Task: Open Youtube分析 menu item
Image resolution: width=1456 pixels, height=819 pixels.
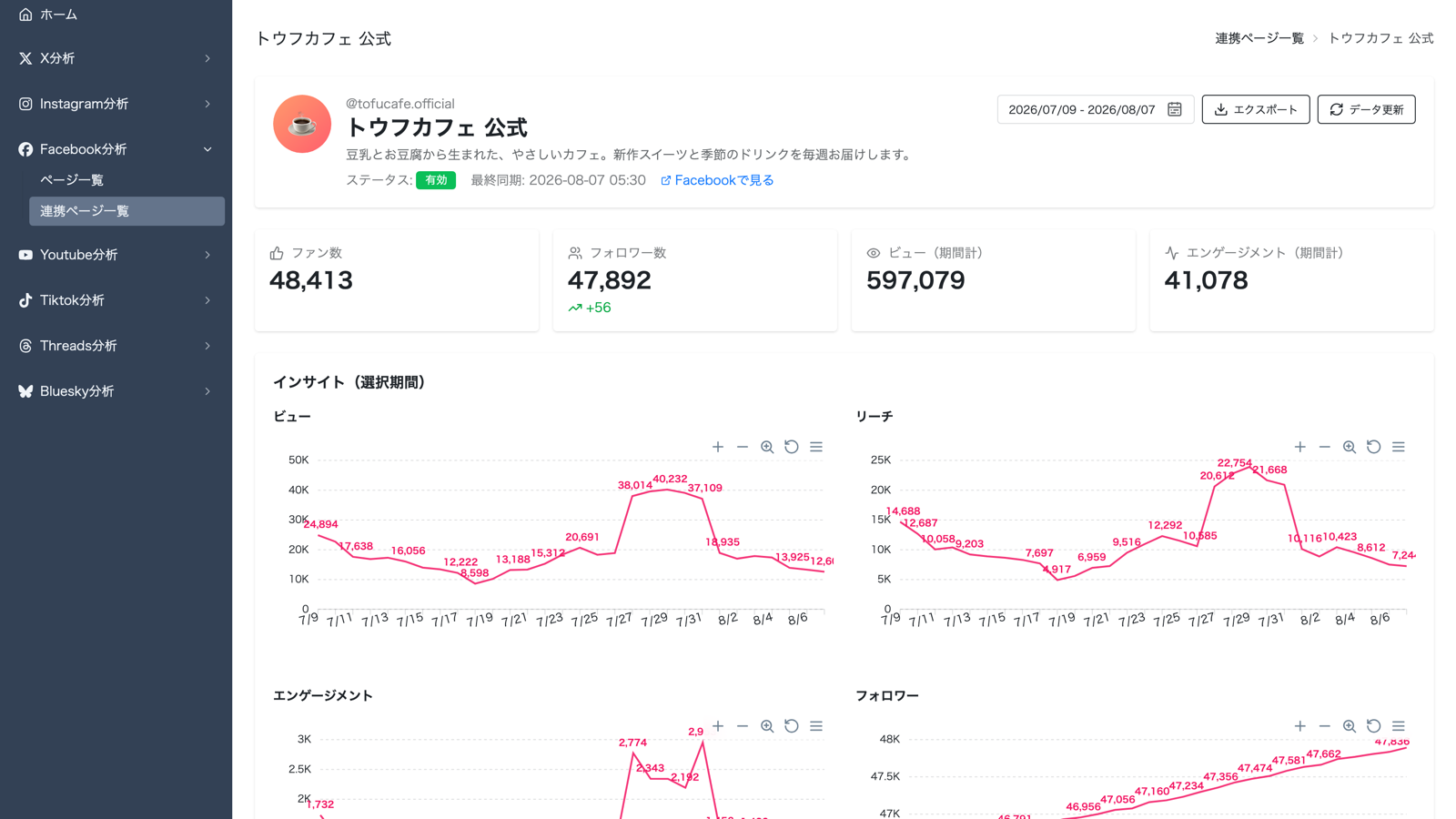Action: coord(116,255)
